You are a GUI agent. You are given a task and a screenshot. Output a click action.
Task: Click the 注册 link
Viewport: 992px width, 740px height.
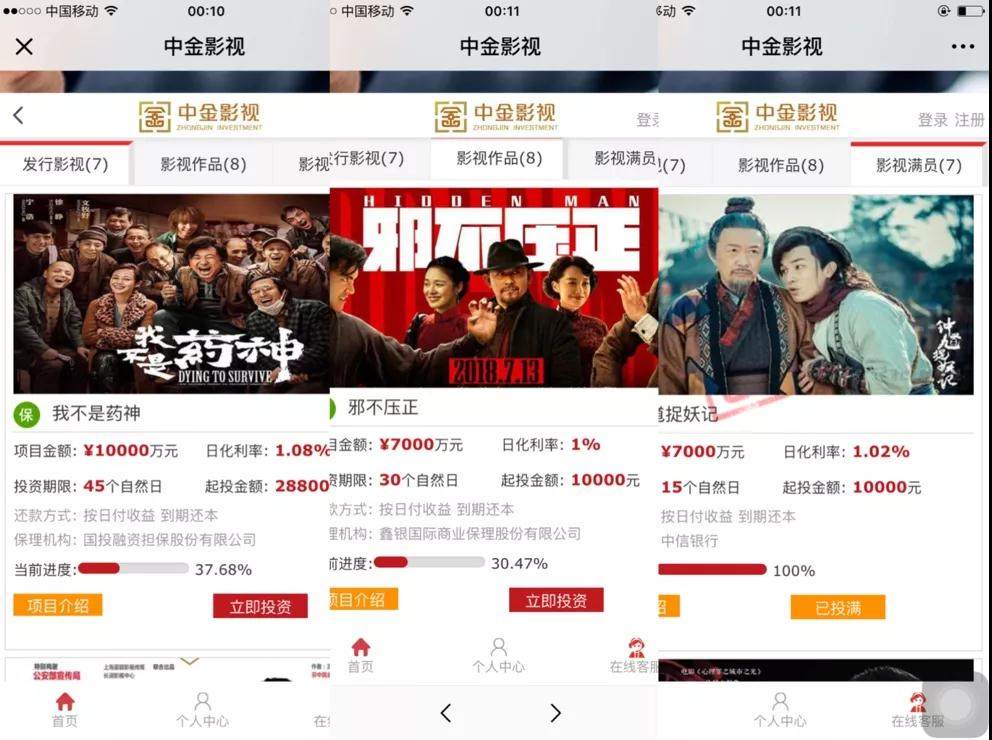point(969,120)
